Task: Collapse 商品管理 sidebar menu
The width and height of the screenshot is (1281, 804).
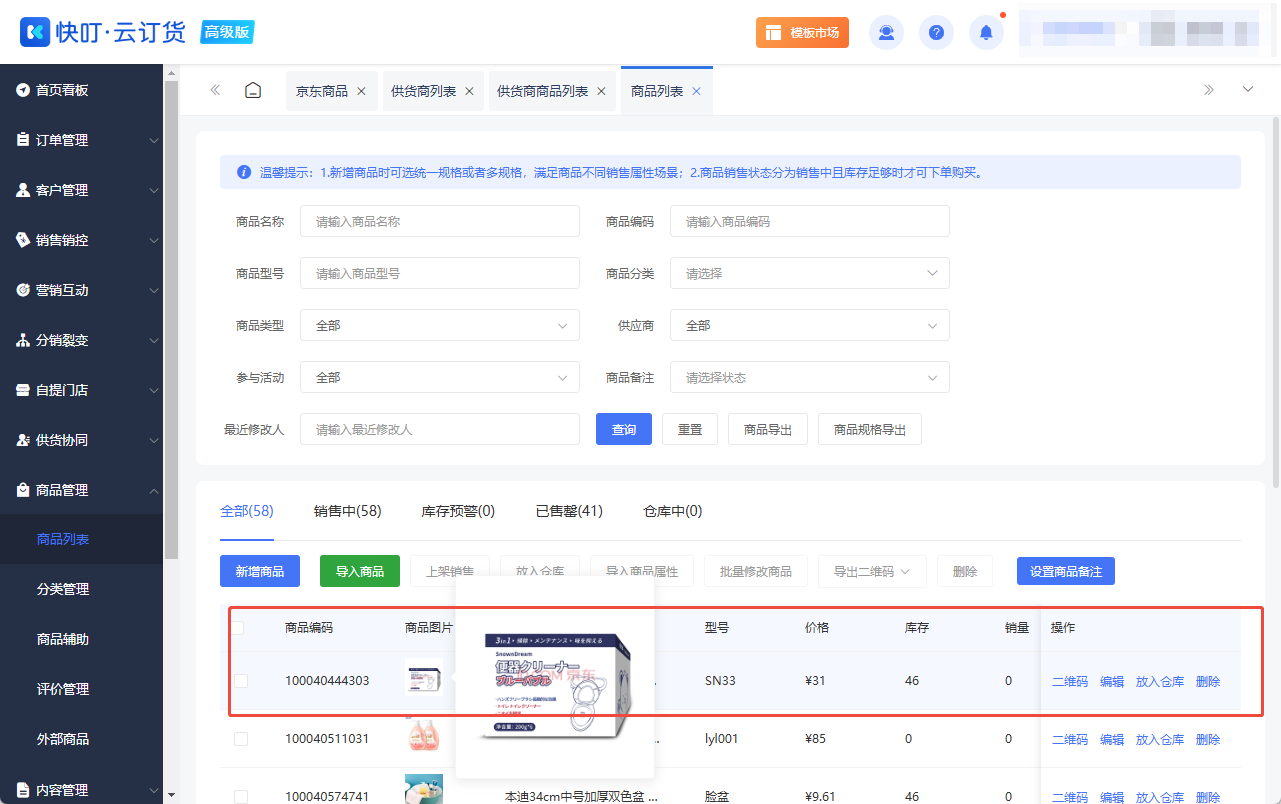Action: pyautogui.click(x=81, y=490)
